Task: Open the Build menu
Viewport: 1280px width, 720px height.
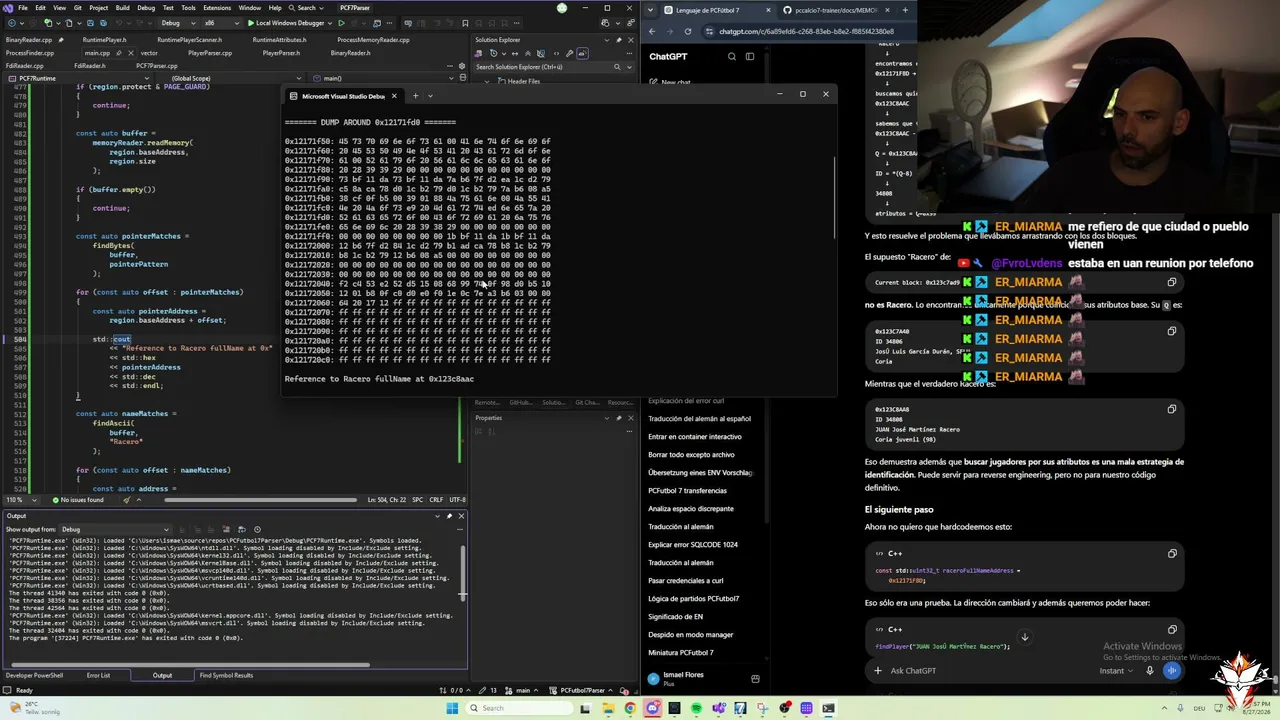Action: click(122, 8)
